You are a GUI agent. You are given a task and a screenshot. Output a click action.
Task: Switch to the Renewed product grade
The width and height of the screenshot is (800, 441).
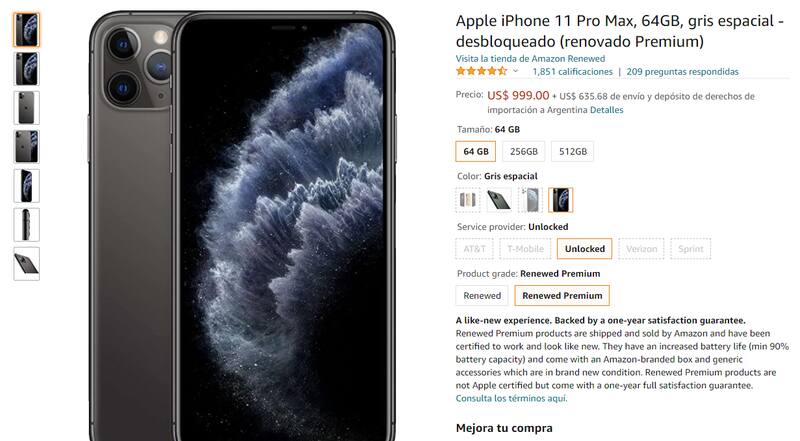(482, 296)
